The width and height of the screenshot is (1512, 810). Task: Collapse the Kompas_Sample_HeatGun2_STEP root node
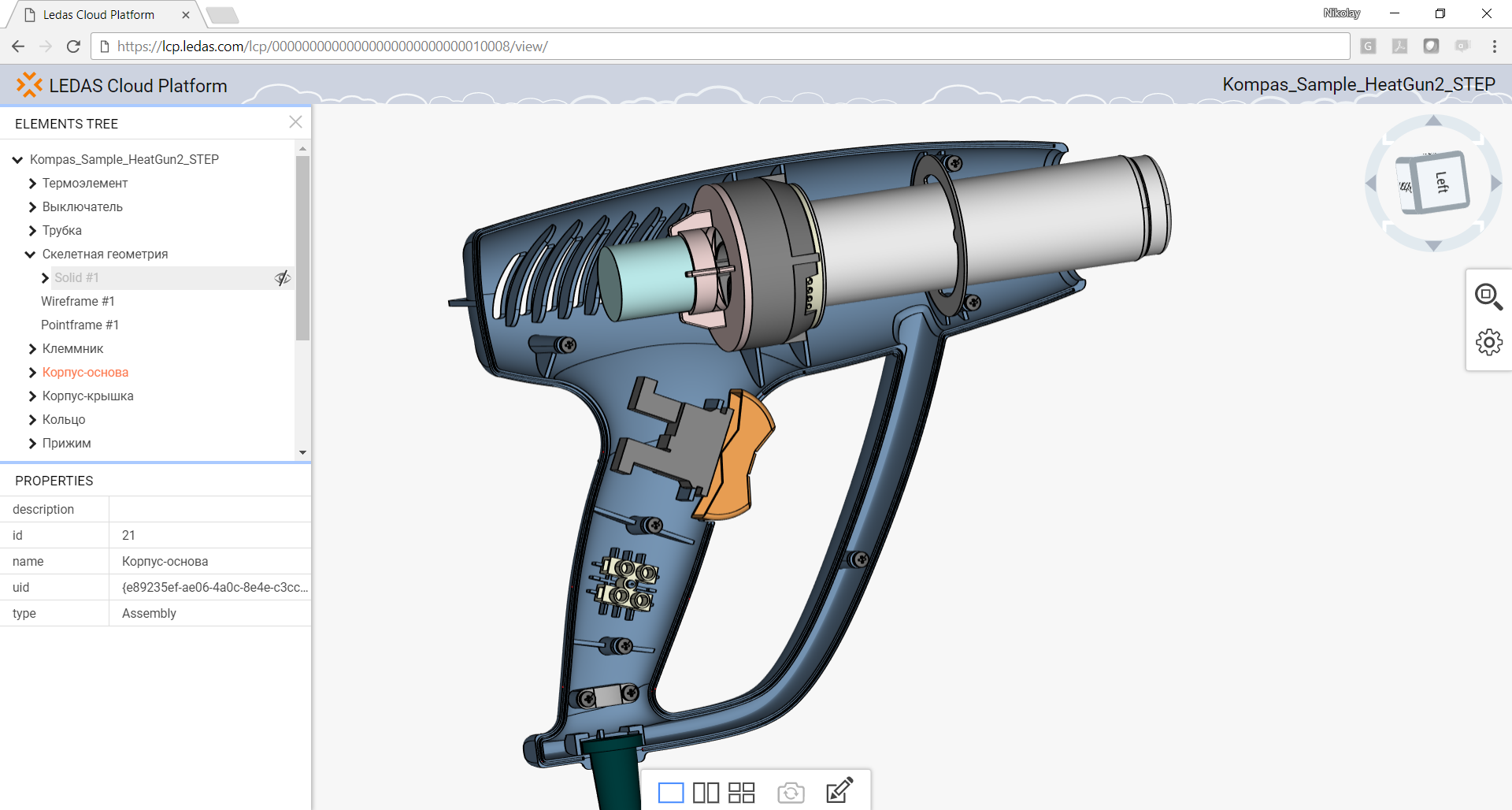tap(17, 160)
